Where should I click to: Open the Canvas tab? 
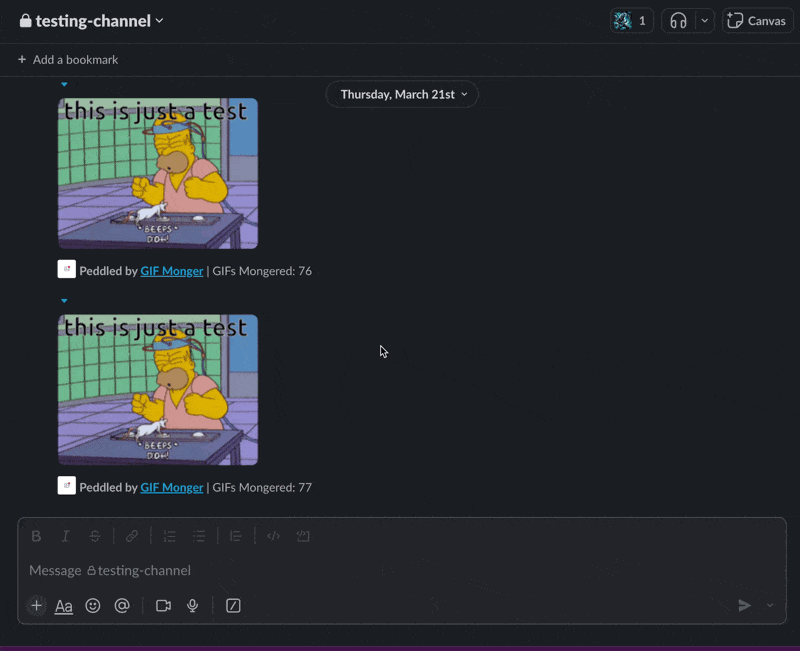pos(757,21)
